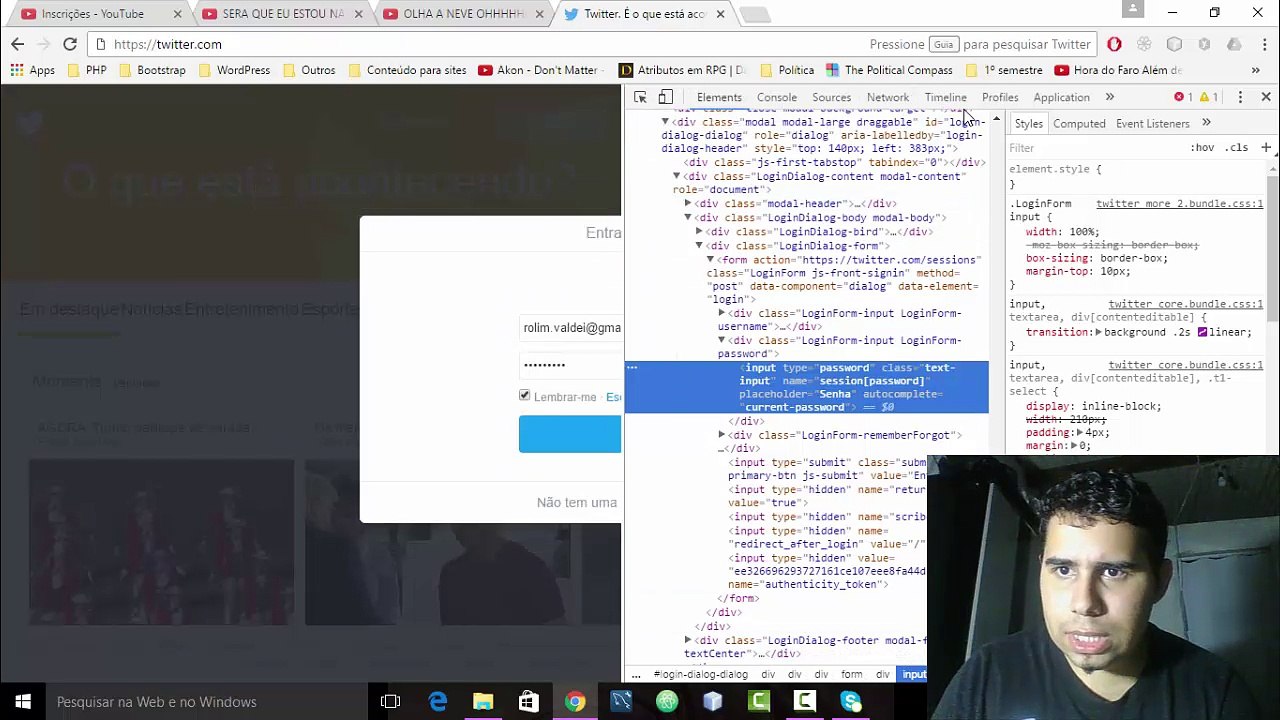Image resolution: width=1280 pixels, height=720 pixels.
Task: Select the Elements tab
Action: (719, 97)
